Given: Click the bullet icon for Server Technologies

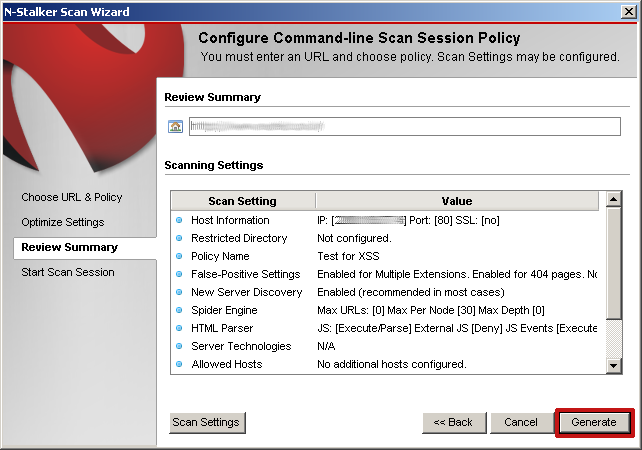Looking at the screenshot, I should tap(179, 346).
